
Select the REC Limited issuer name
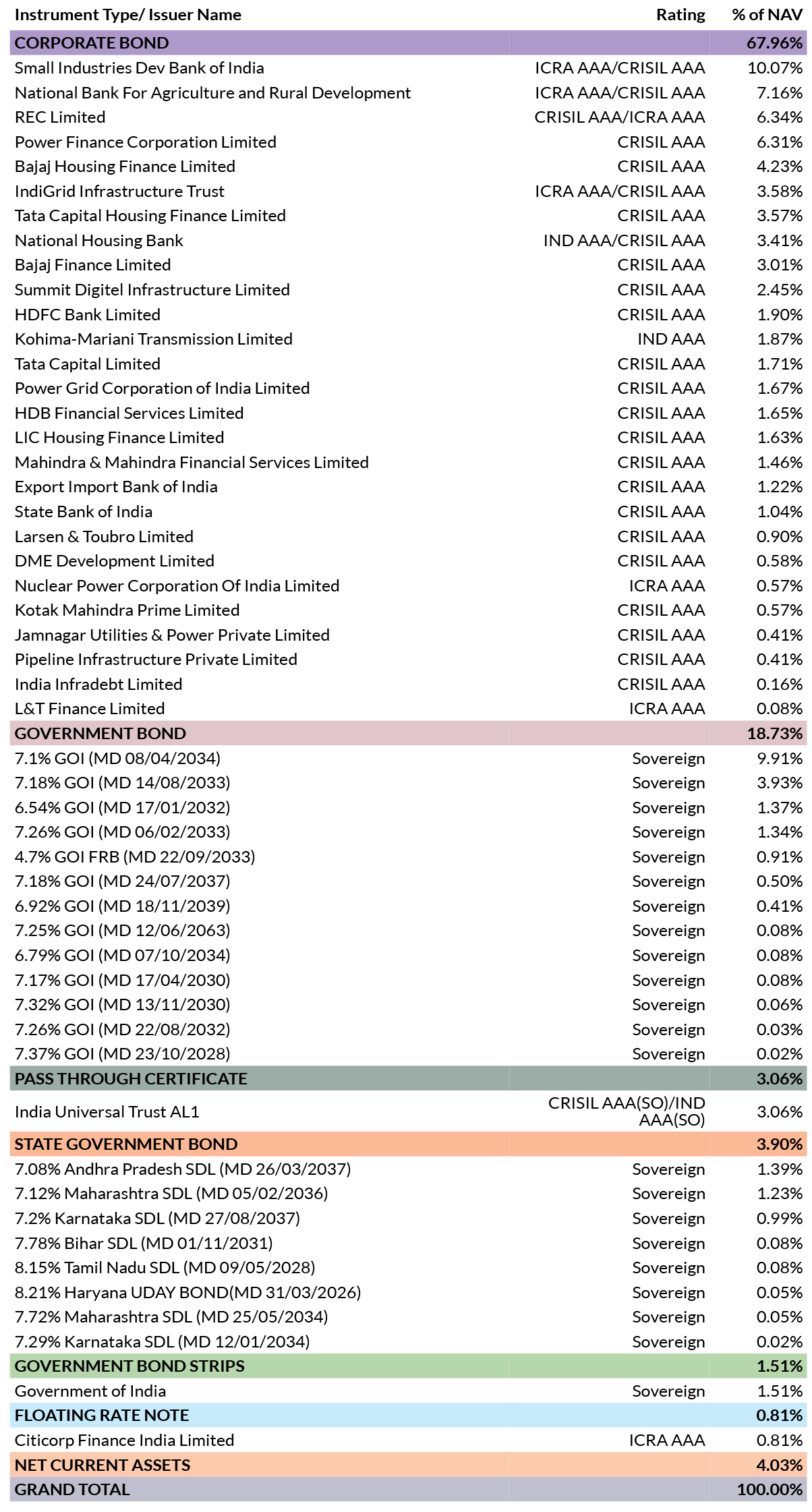point(60,117)
